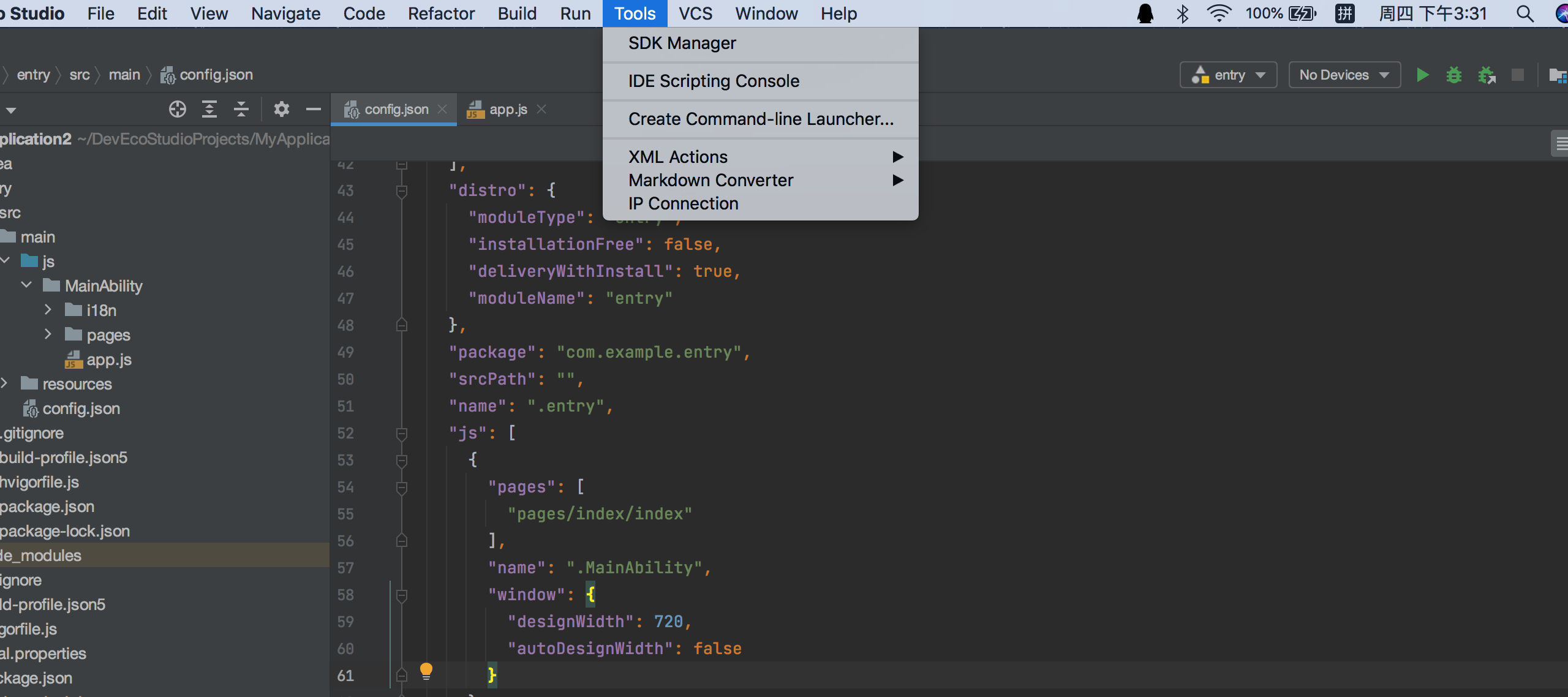Choose Create Command-line Launcher menu item
Image resolution: width=1568 pixels, height=697 pixels.
[x=760, y=119]
